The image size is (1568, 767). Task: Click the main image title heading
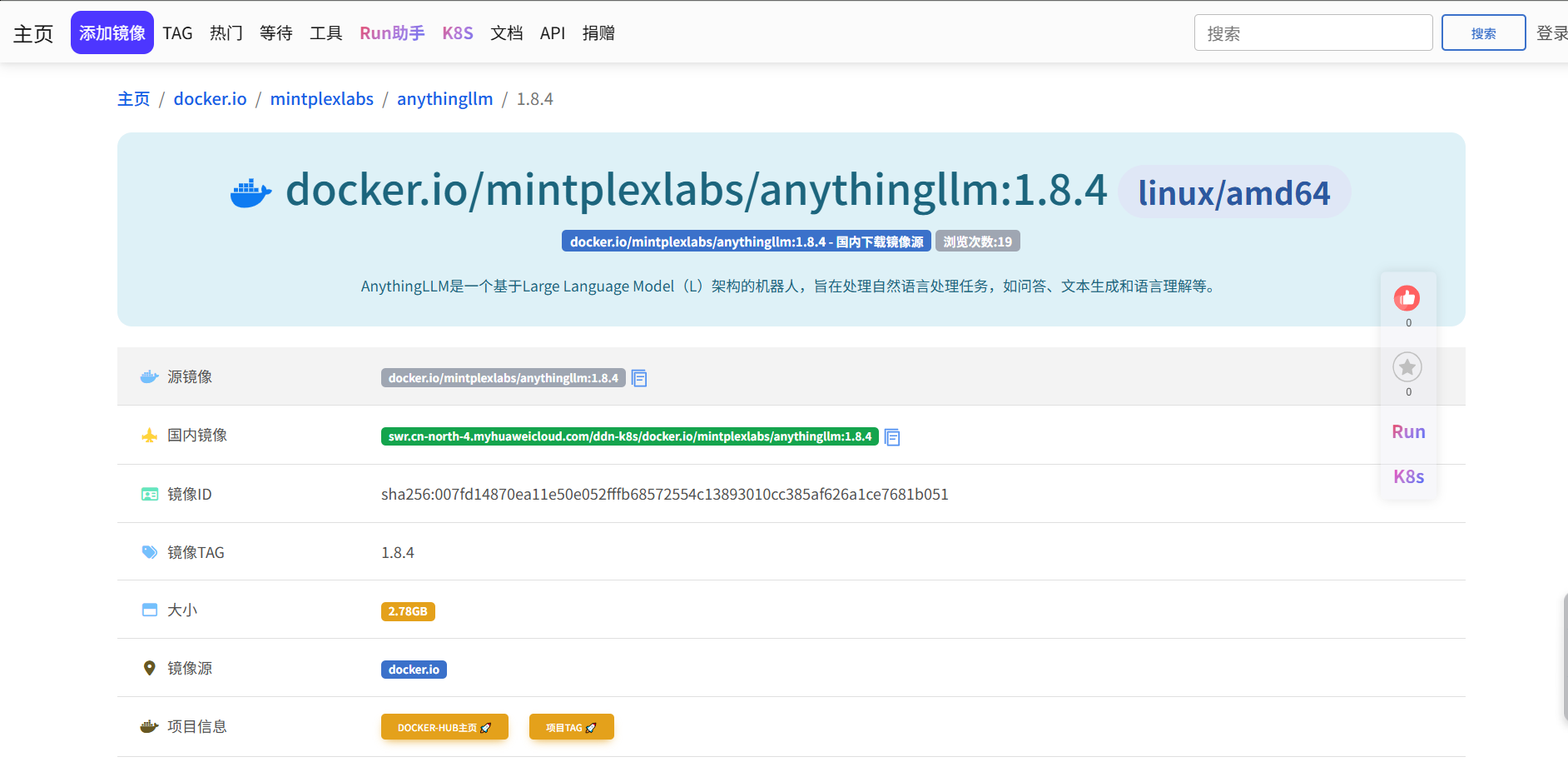pos(697,191)
